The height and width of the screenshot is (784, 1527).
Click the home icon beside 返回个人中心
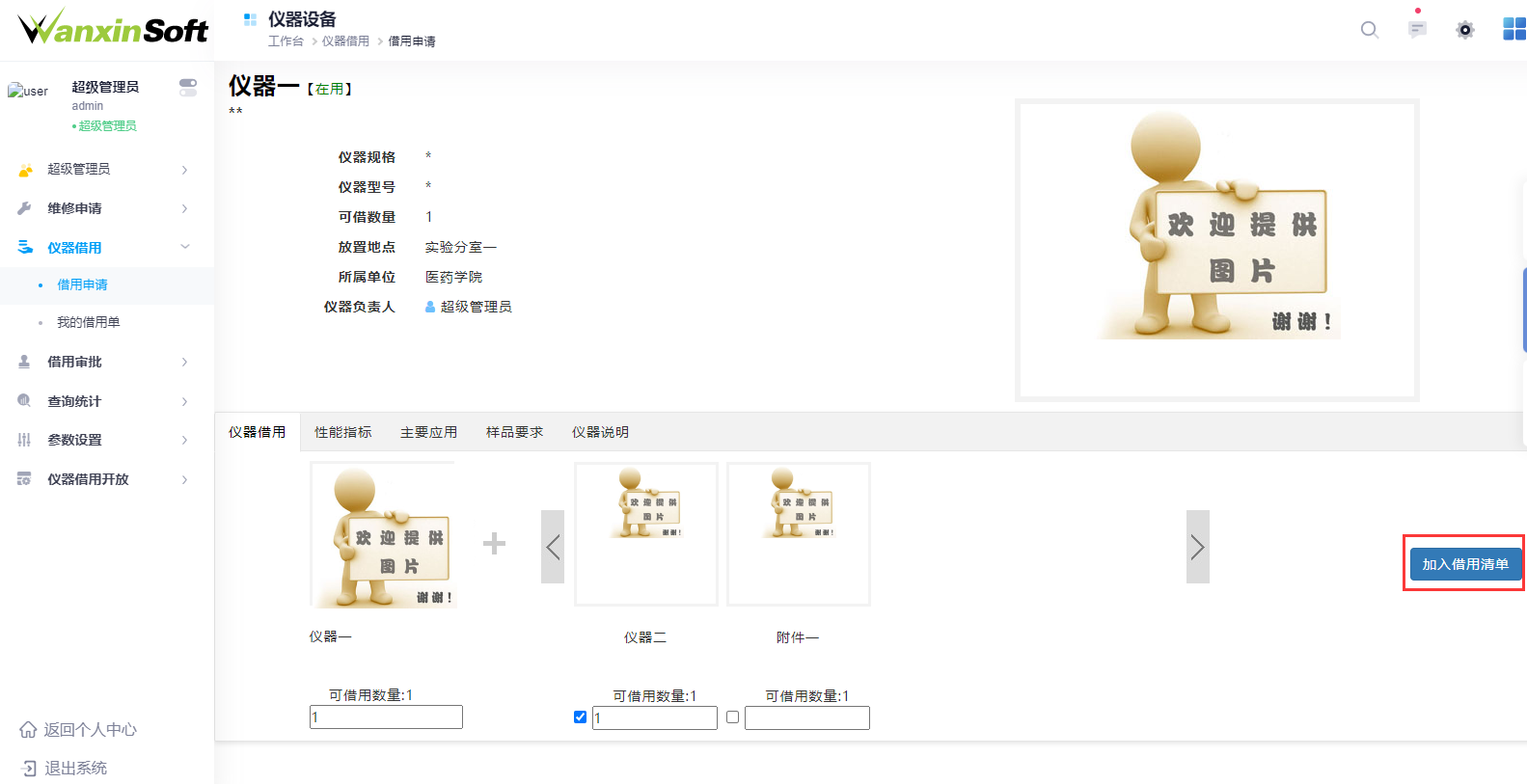[28, 730]
